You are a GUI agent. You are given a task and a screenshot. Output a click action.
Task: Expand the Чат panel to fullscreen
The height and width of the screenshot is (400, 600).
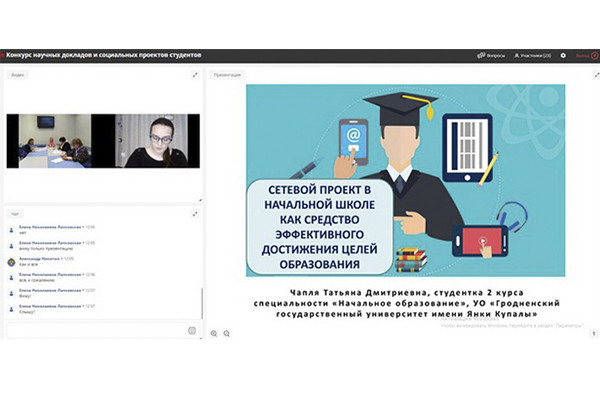(194, 214)
